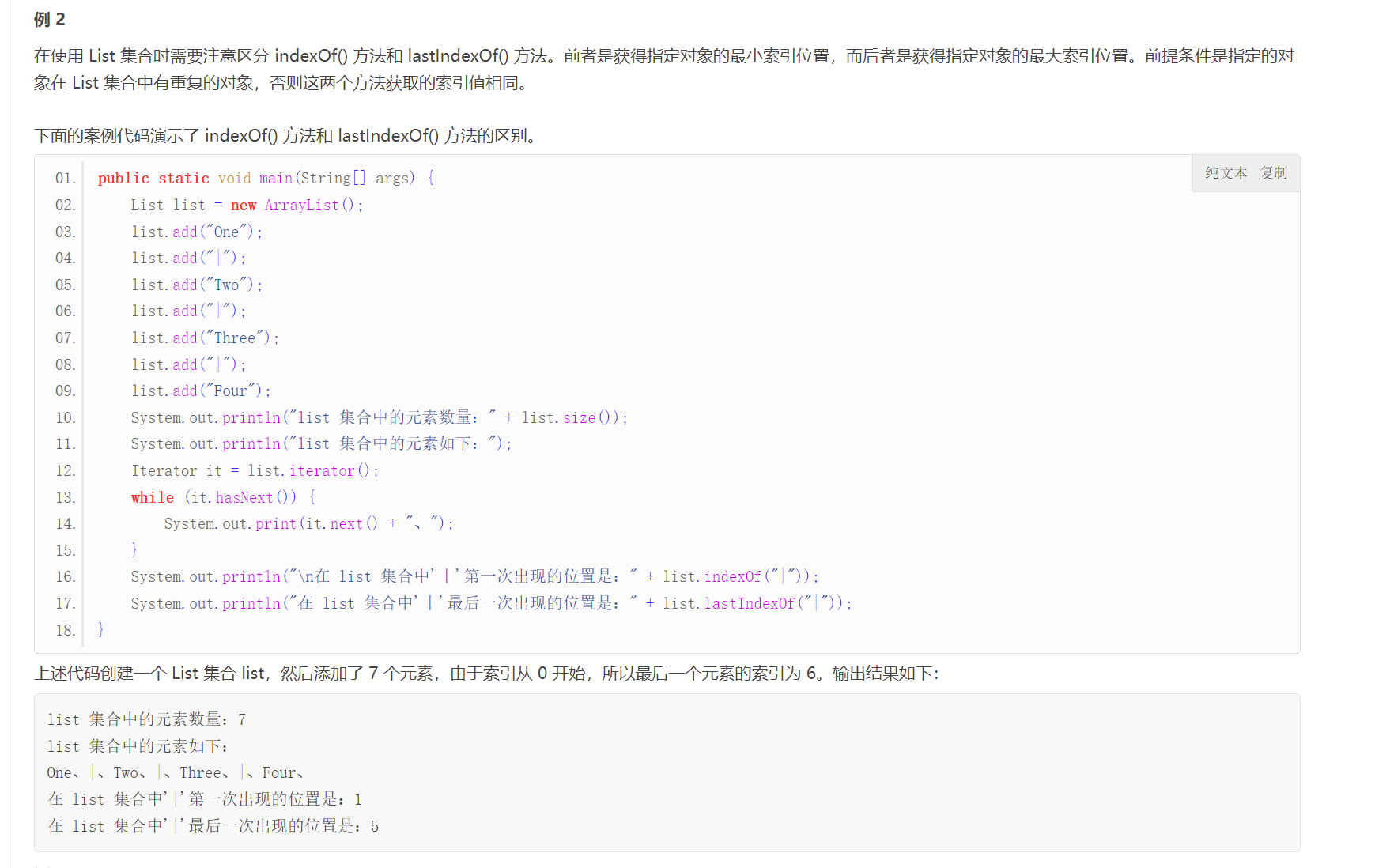Click code line list.add("Three");
This screenshot has height=868, width=1375.
coord(206,338)
